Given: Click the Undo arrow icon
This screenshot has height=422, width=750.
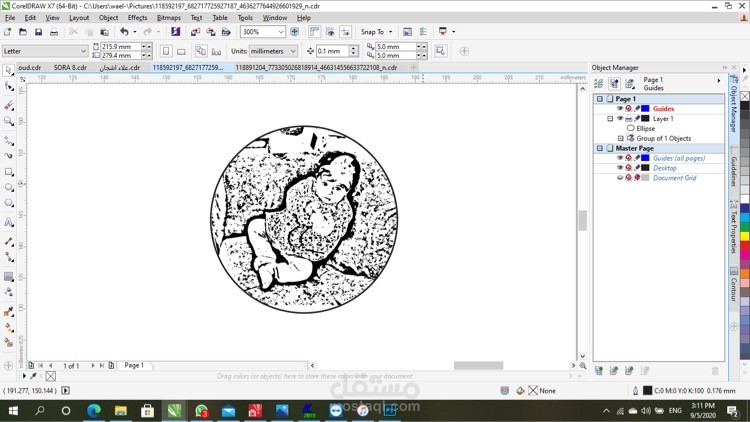Looking at the screenshot, I should 124,32.
